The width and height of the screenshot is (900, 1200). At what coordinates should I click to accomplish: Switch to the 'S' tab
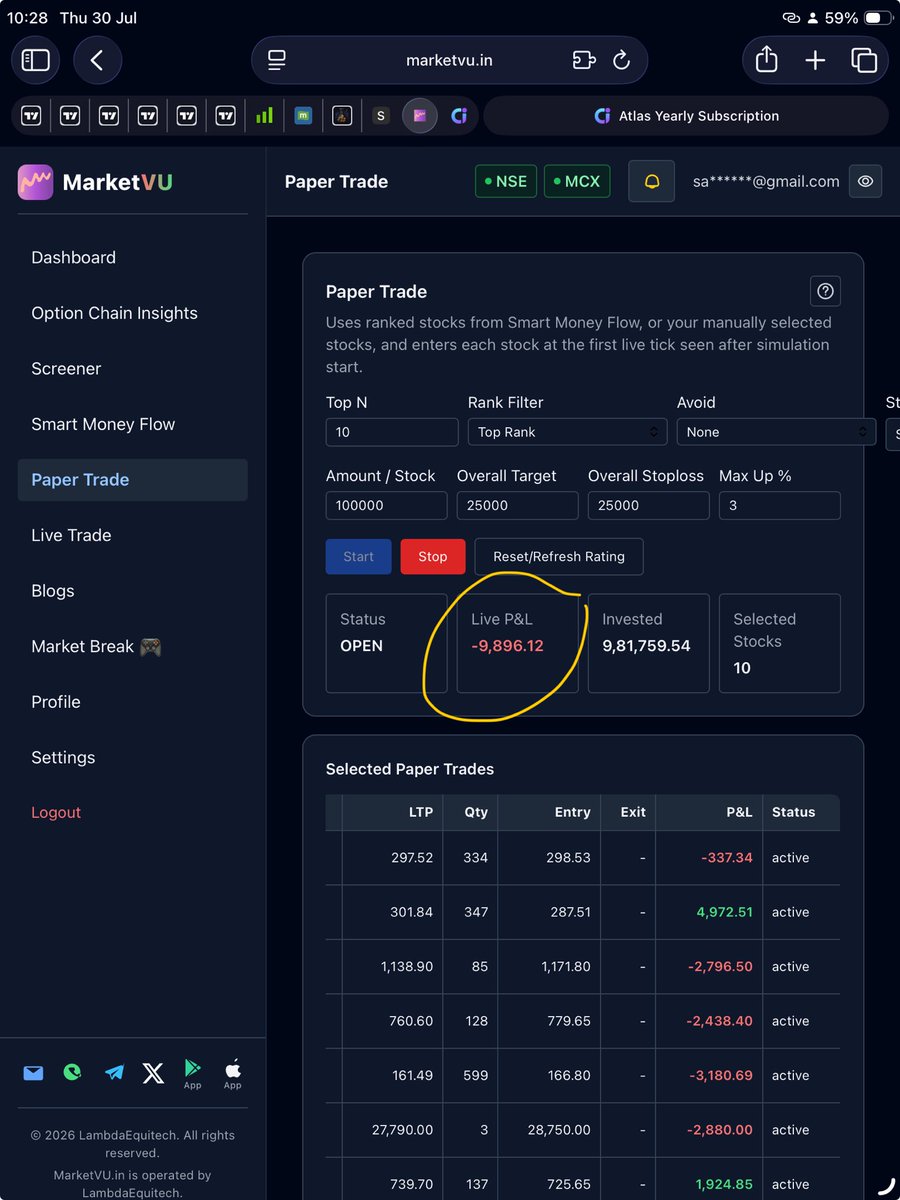click(380, 116)
